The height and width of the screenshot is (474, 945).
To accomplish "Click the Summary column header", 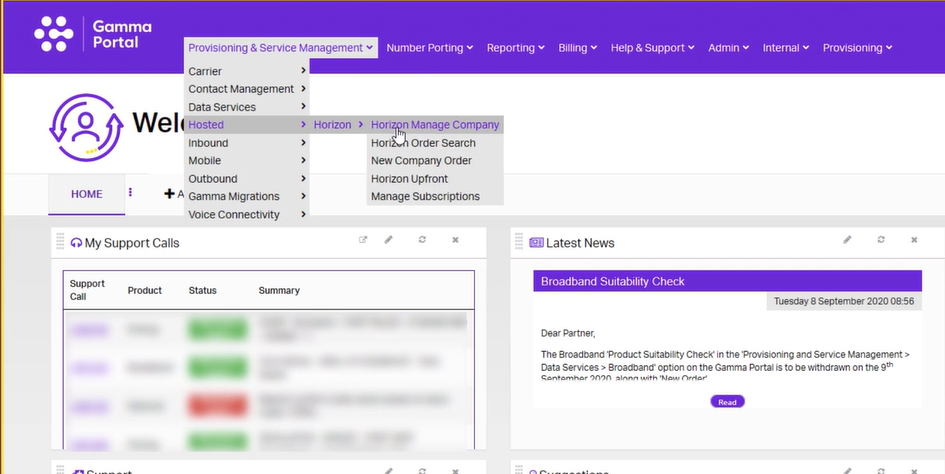I will [x=279, y=290].
